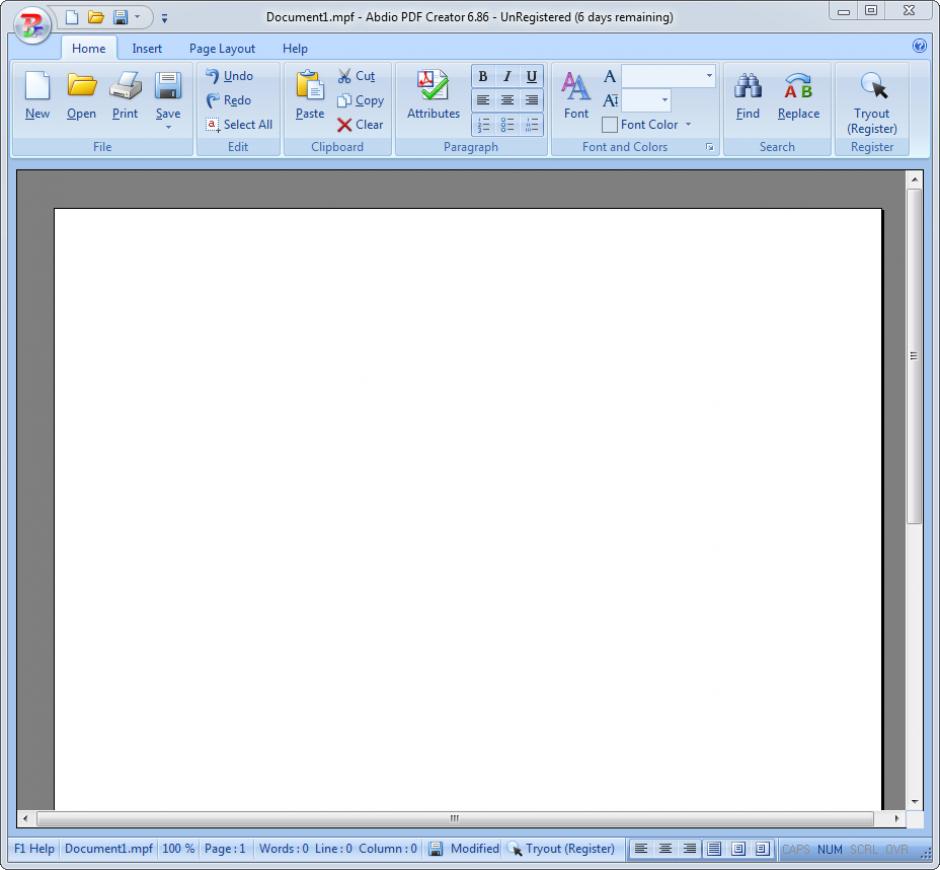This screenshot has height=870, width=940.
Task: Switch to the Home ribbon tab
Action: point(89,49)
